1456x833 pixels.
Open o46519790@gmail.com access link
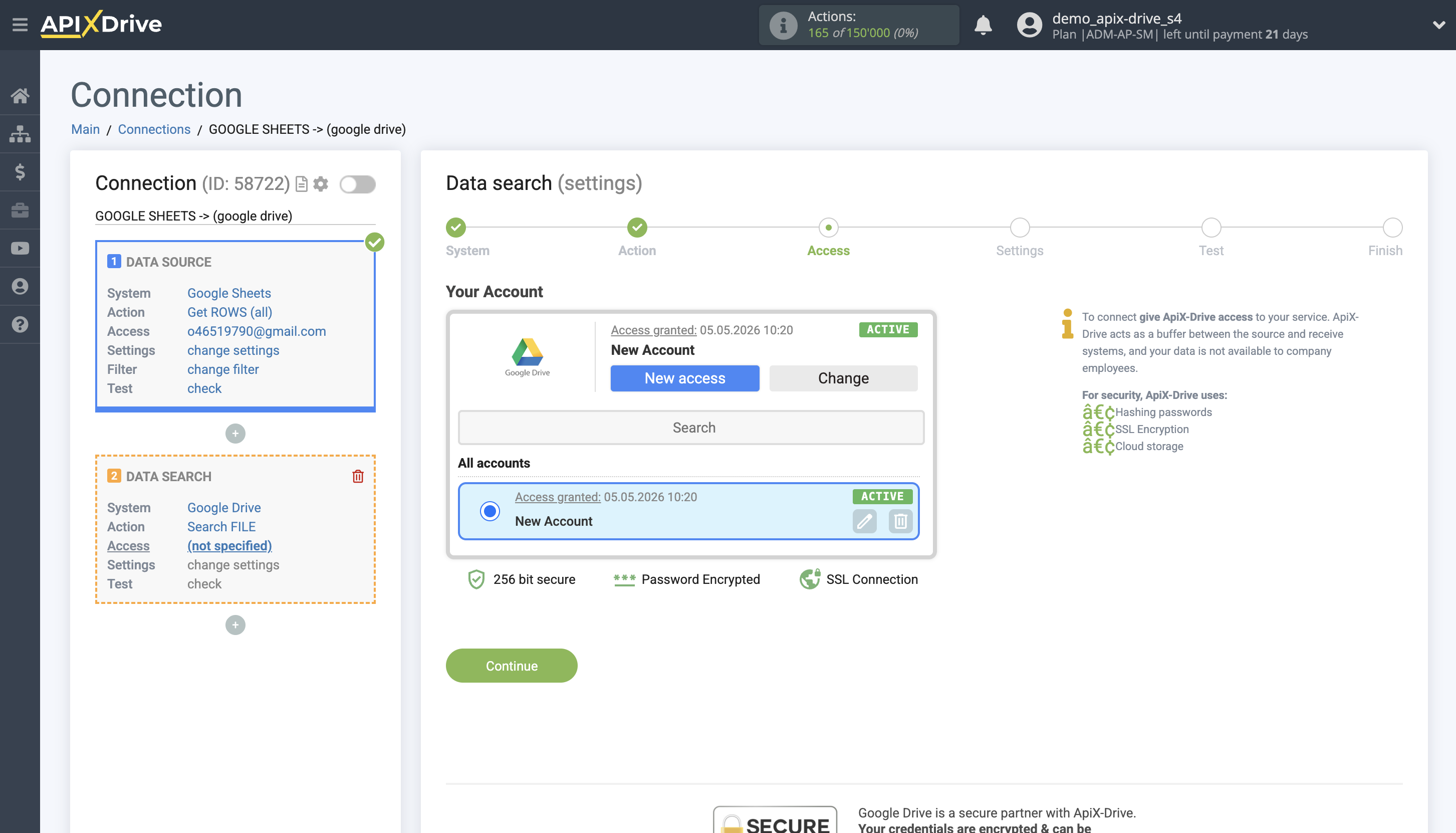click(256, 331)
